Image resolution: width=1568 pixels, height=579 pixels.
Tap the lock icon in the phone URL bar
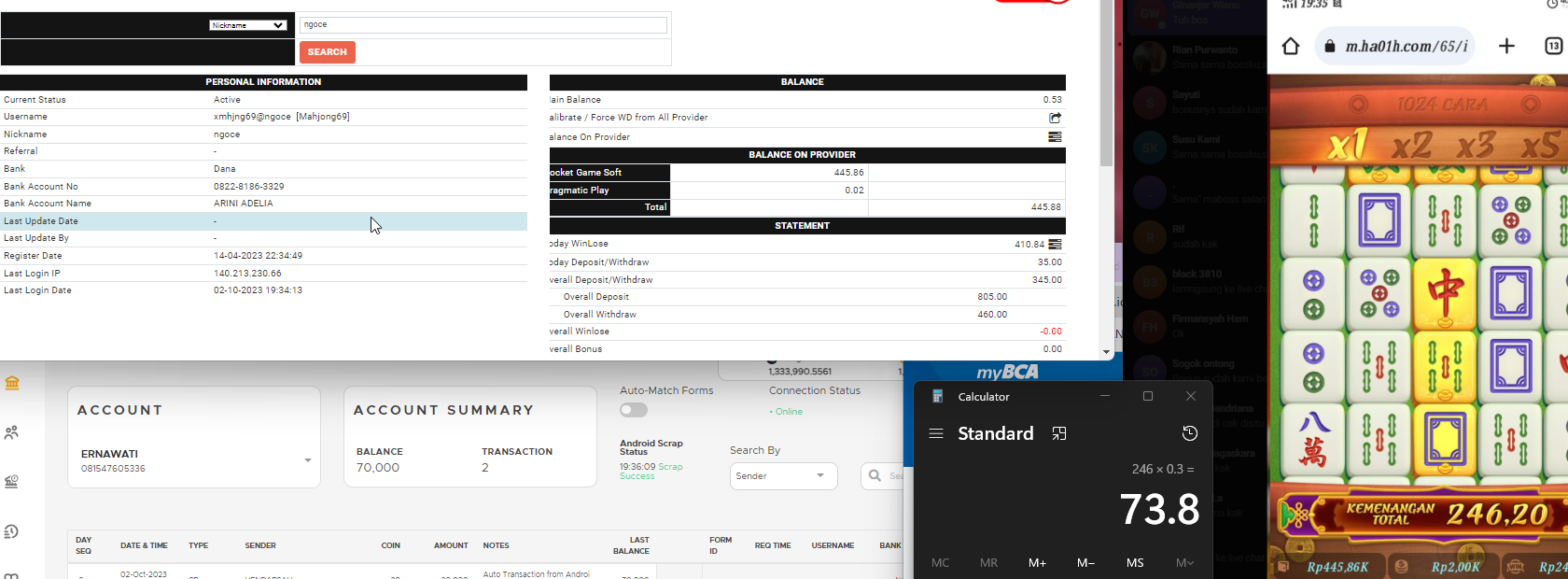[x=1330, y=46]
